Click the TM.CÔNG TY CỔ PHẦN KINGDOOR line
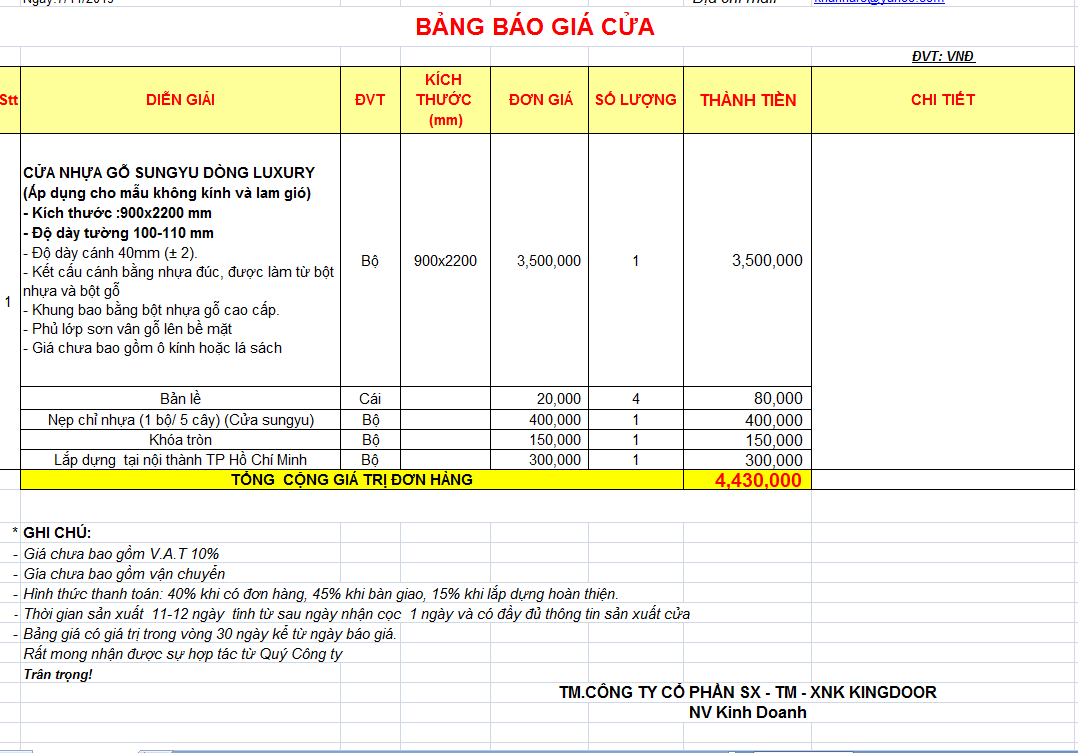The image size is (1078, 753). 748,692
